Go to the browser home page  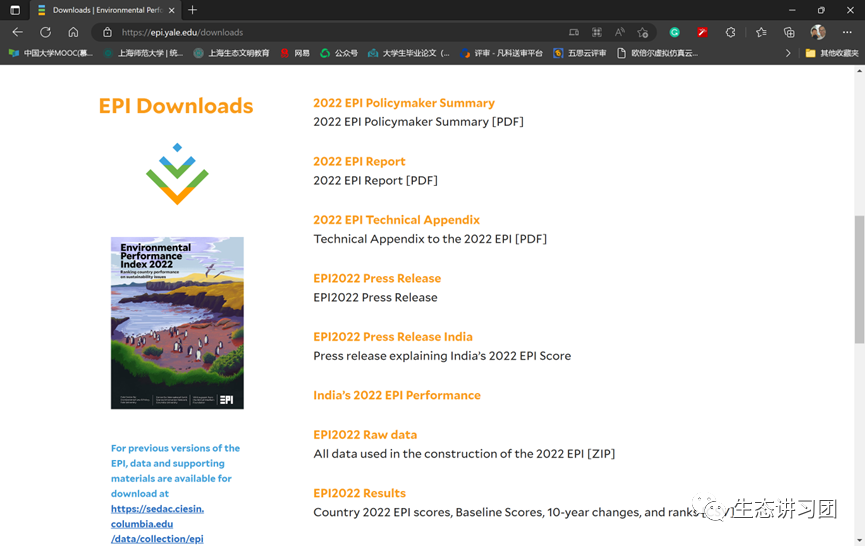73,33
